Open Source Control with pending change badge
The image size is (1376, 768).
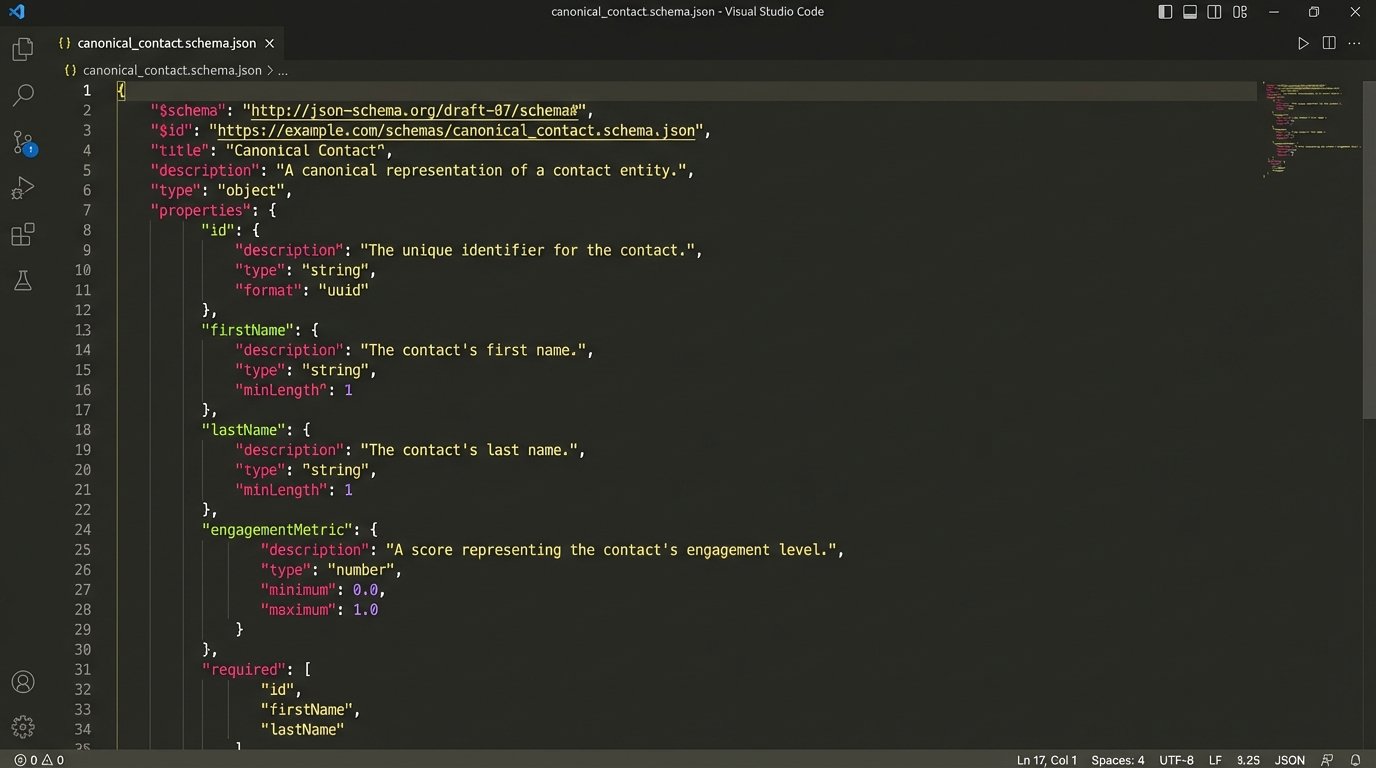tap(23, 142)
